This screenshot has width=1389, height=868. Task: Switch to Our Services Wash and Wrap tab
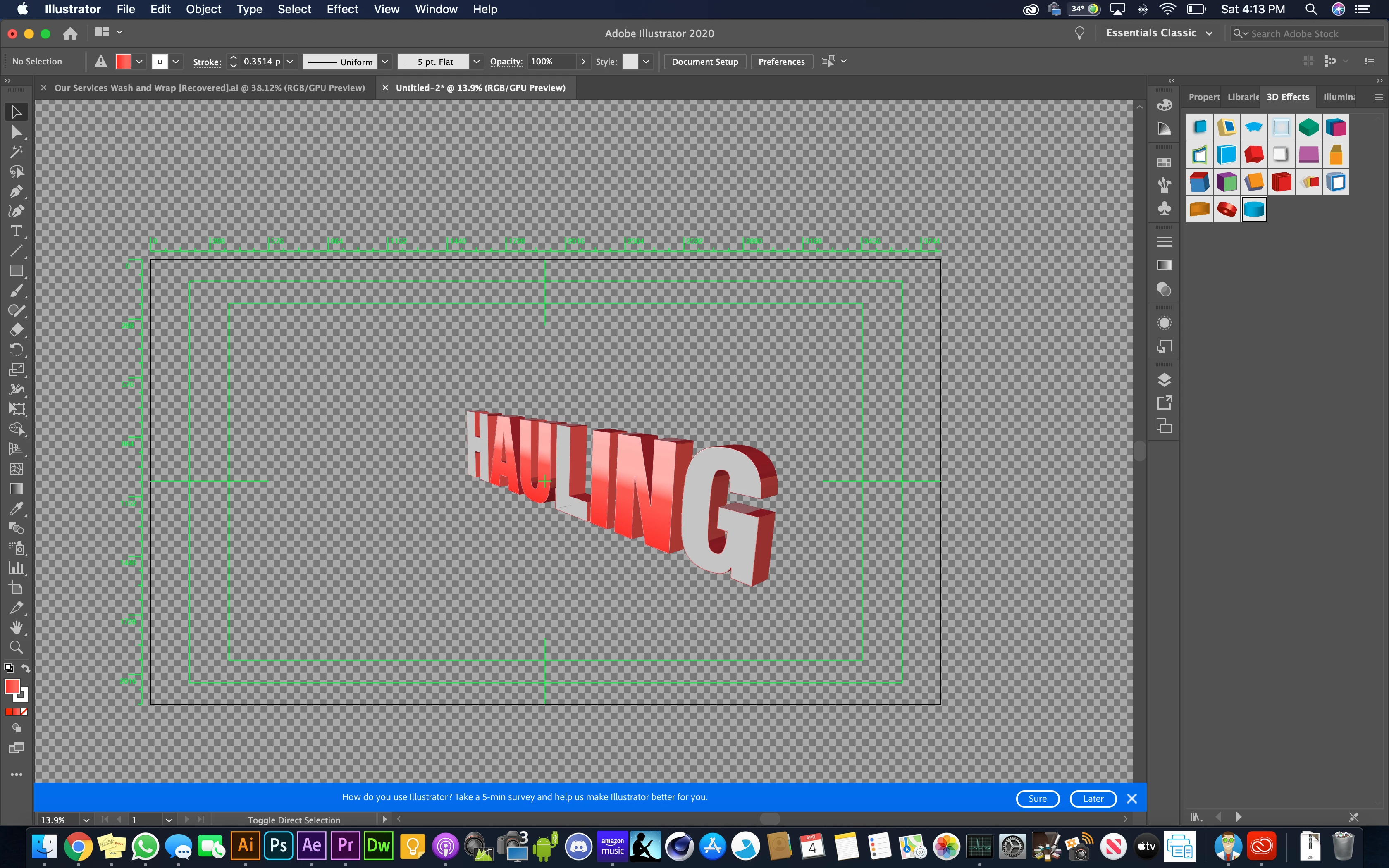[210, 88]
